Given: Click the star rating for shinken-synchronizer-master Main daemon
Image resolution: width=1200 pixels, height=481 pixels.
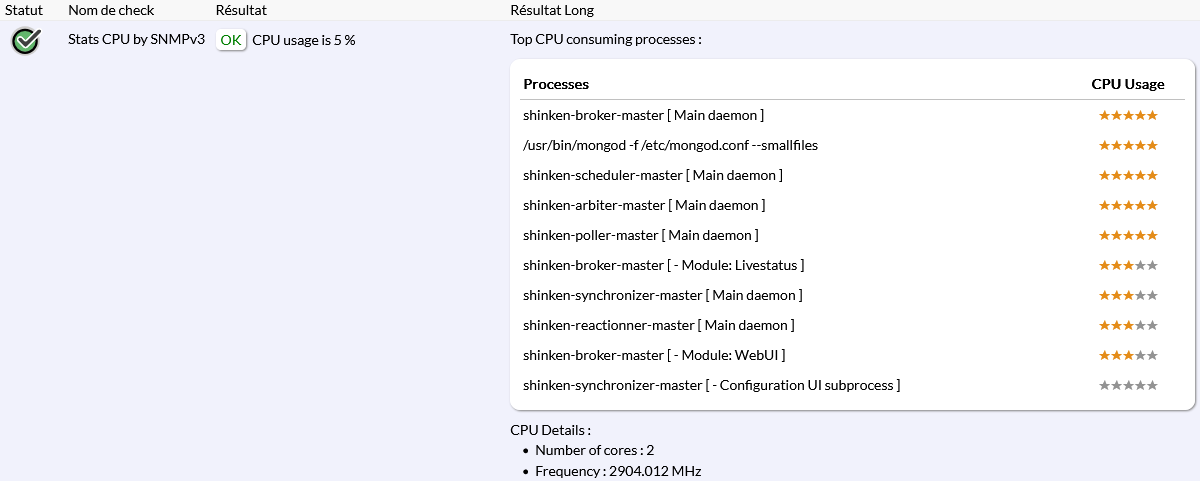Looking at the screenshot, I should tap(1128, 295).
